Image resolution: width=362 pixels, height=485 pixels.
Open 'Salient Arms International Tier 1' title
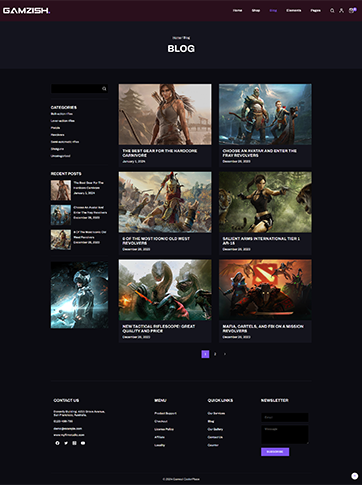coord(261,241)
